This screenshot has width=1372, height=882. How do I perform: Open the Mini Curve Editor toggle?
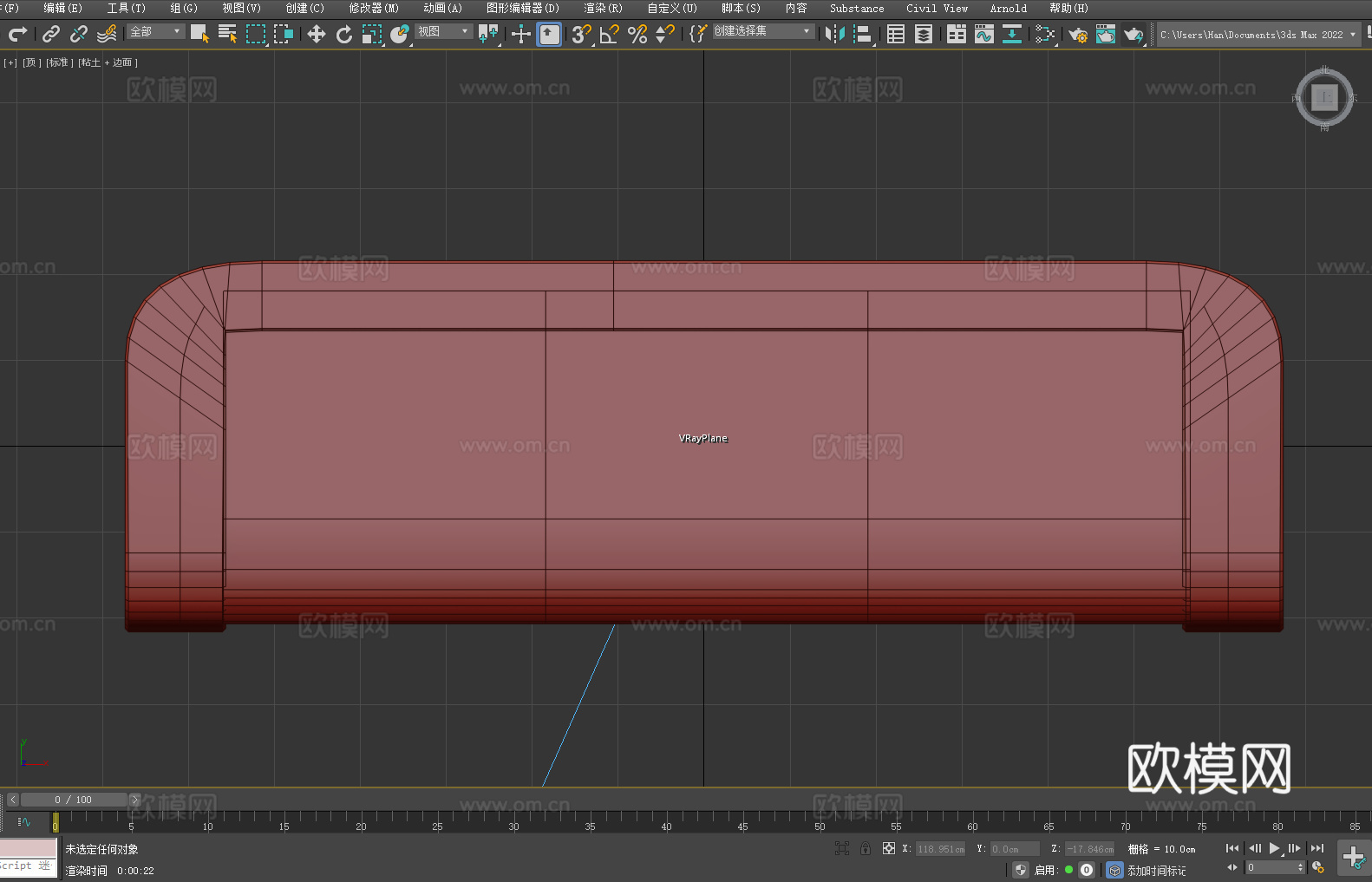point(24,821)
